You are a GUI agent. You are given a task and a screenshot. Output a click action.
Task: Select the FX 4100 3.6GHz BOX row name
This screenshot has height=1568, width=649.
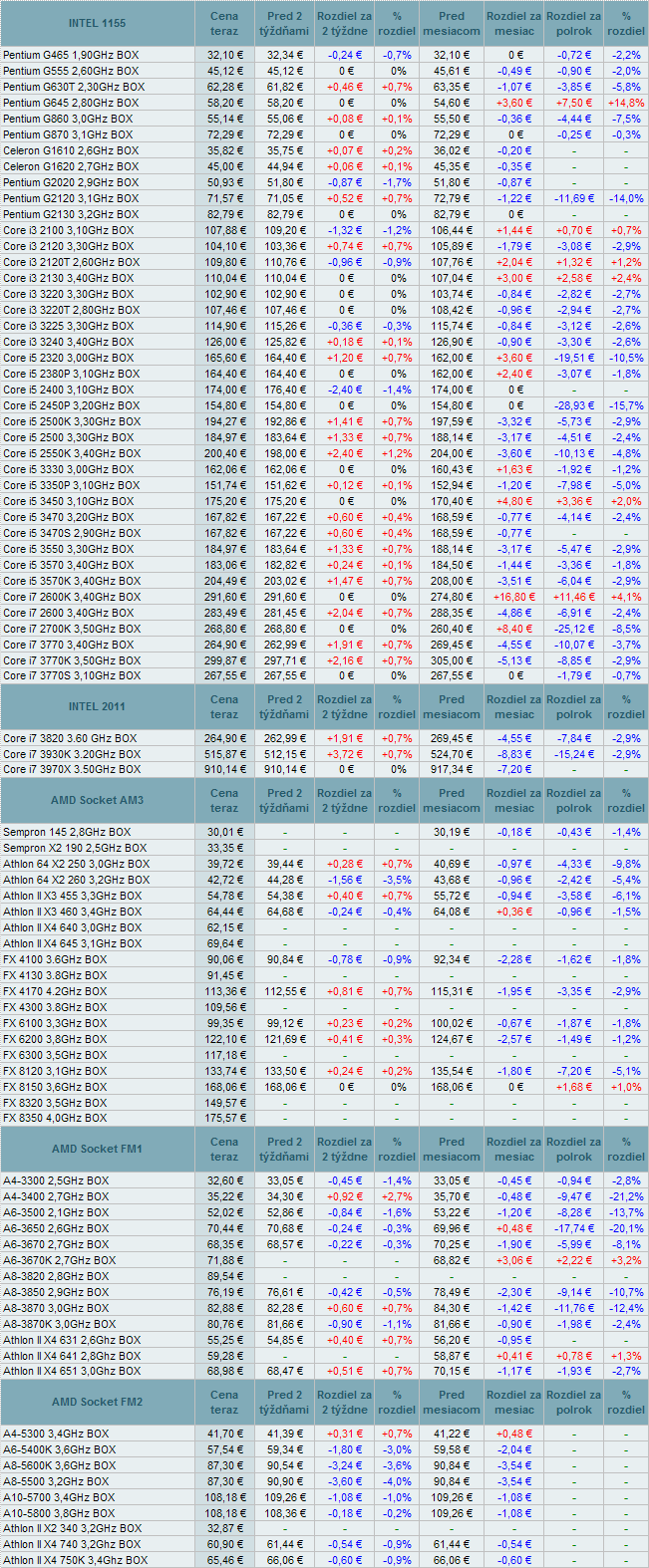tap(55, 959)
